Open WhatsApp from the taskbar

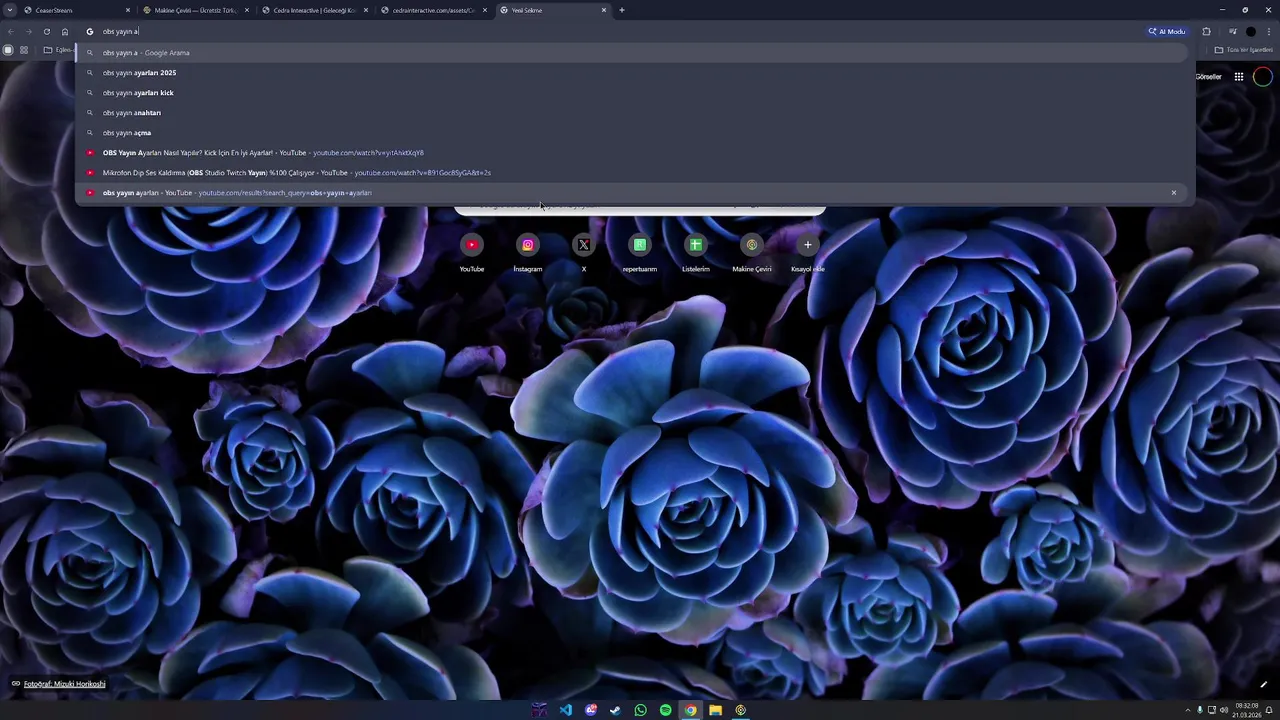click(640, 710)
